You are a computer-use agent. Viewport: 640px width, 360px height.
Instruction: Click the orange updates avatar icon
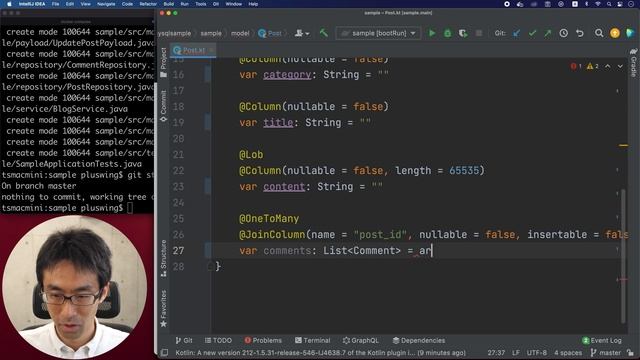615,33
